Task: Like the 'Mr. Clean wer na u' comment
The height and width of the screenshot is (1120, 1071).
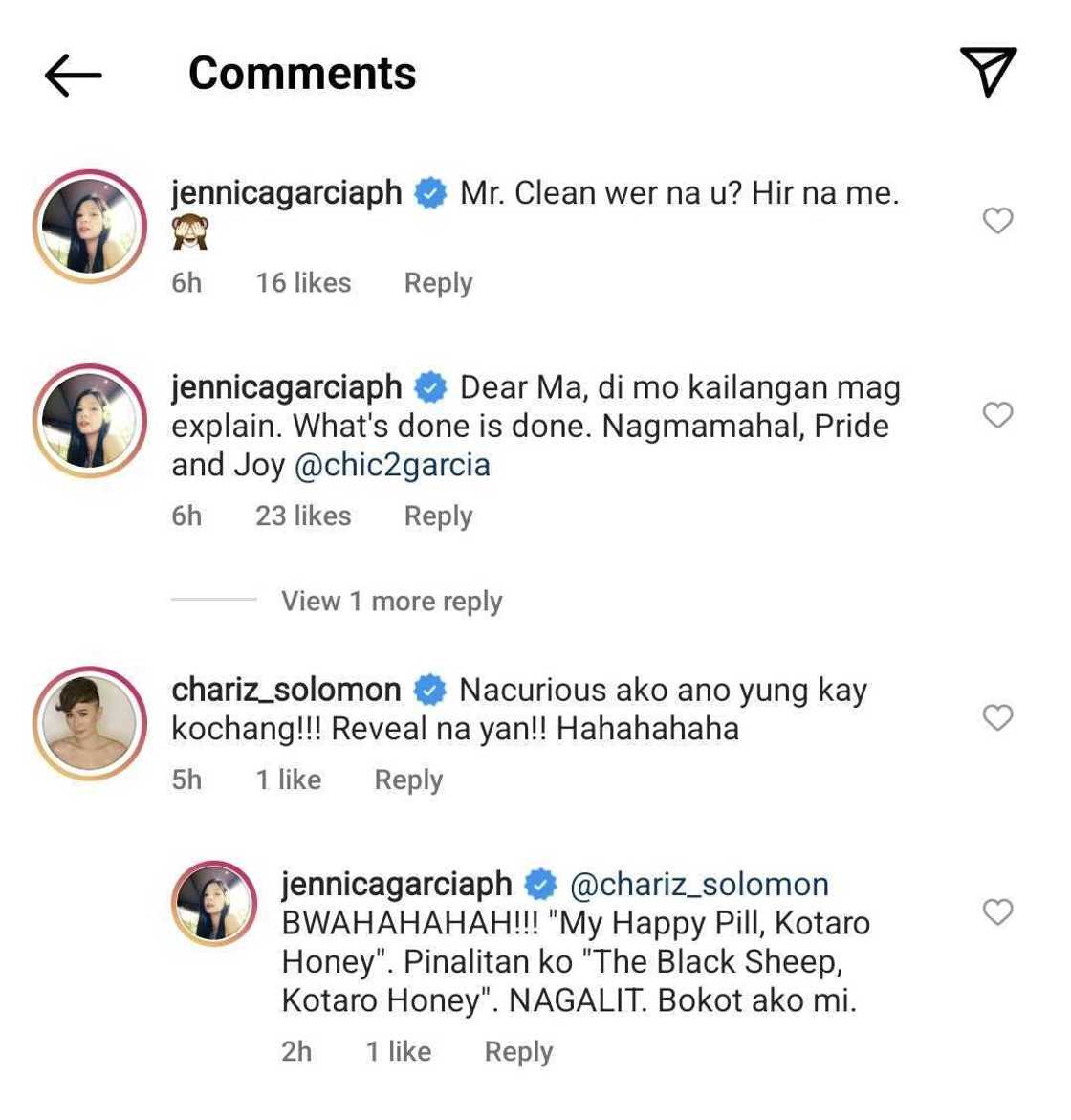Action: point(997,221)
